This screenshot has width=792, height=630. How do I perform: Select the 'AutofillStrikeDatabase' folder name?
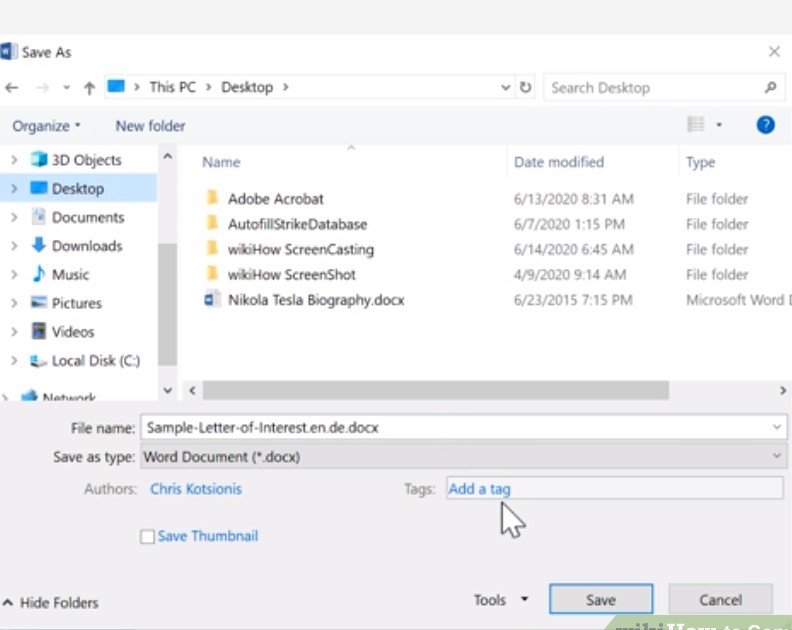pyautogui.click(x=298, y=224)
